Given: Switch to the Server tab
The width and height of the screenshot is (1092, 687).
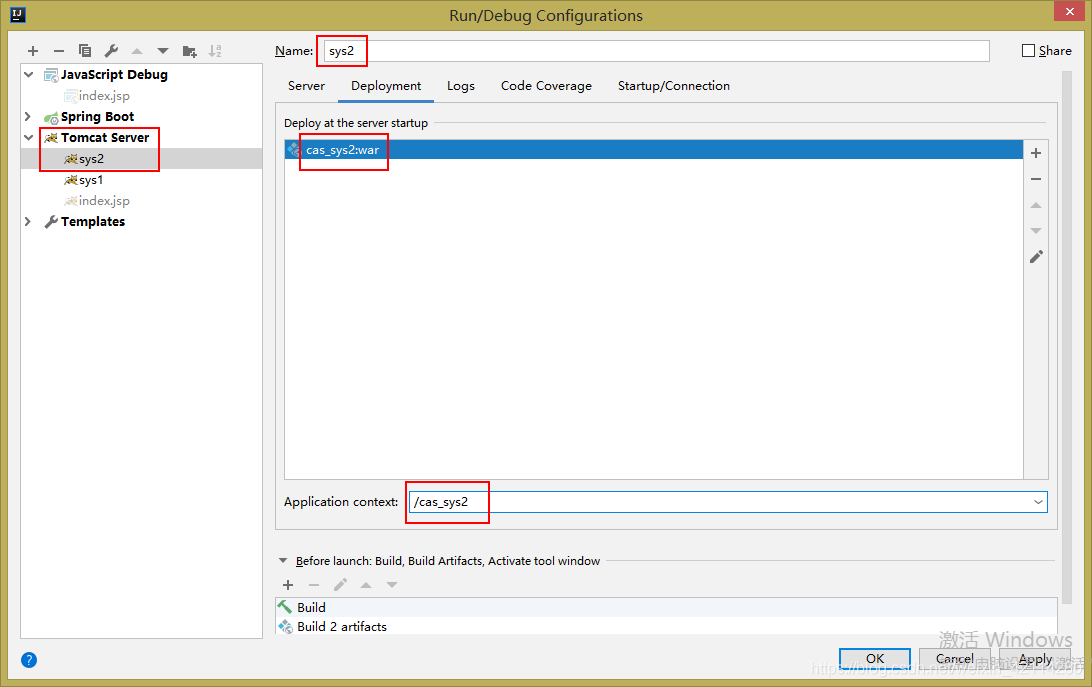Looking at the screenshot, I should (306, 86).
